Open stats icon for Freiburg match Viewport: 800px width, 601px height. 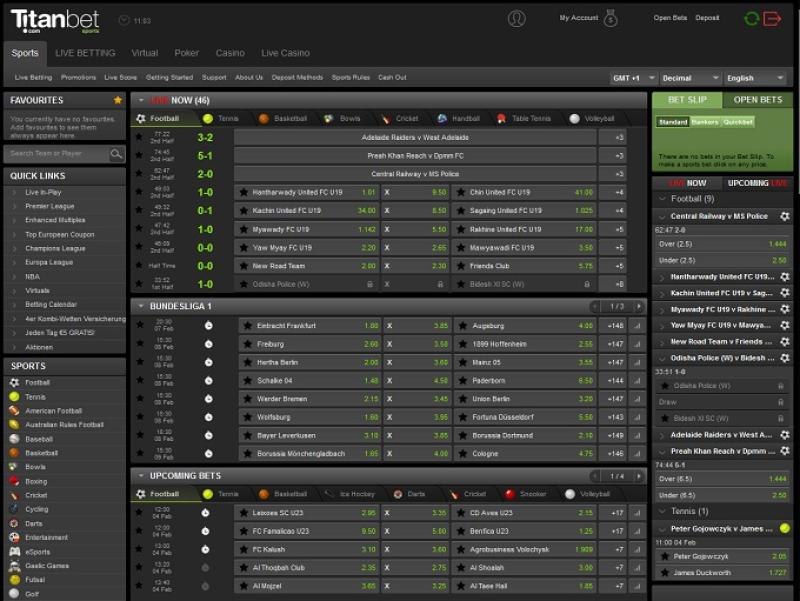tap(637, 344)
